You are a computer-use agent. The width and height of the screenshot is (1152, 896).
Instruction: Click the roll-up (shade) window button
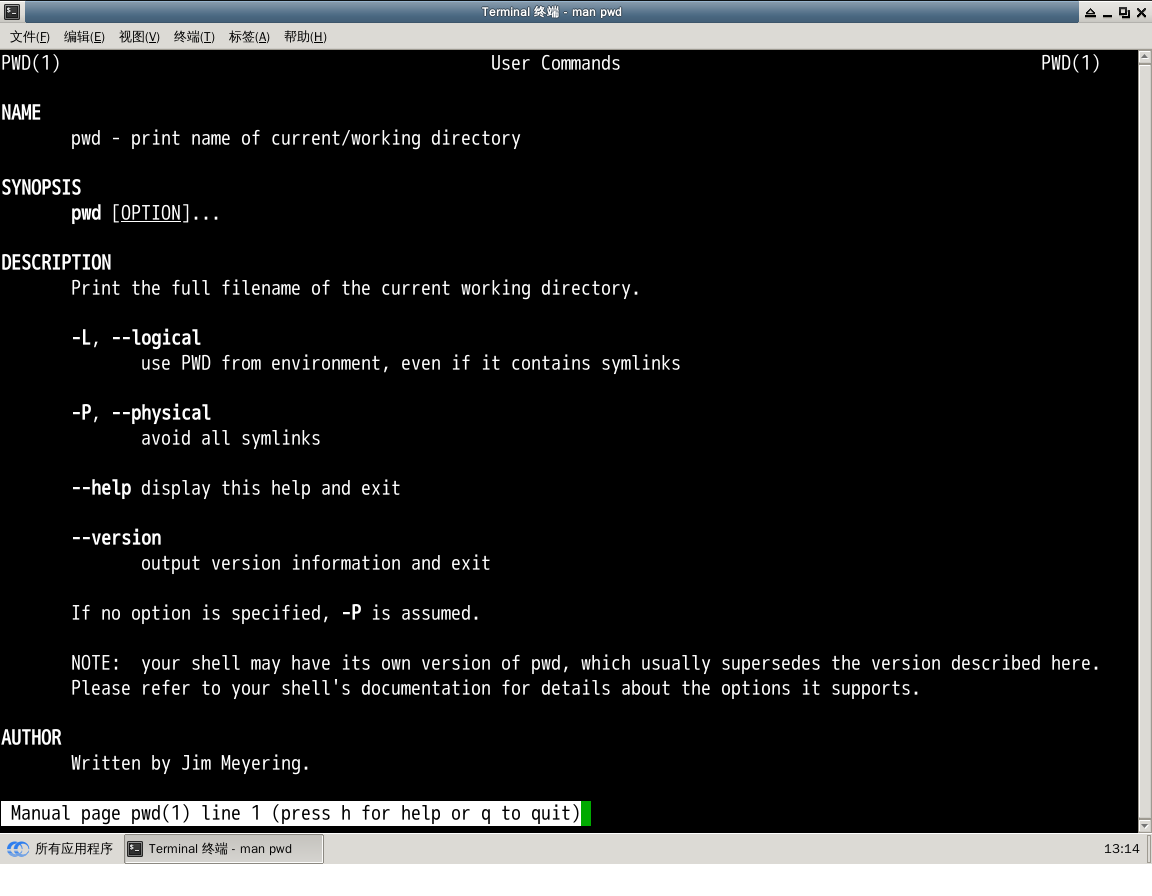1089,12
